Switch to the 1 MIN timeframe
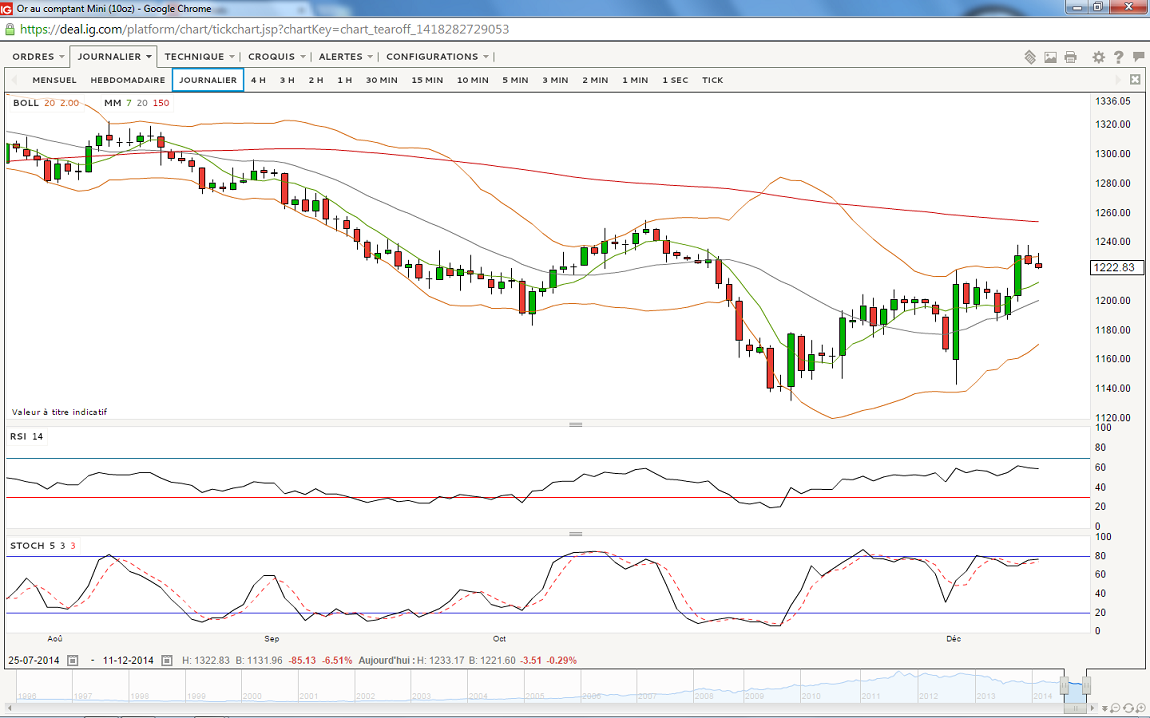The width and height of the screenshot is (1150, 718). 635,80
